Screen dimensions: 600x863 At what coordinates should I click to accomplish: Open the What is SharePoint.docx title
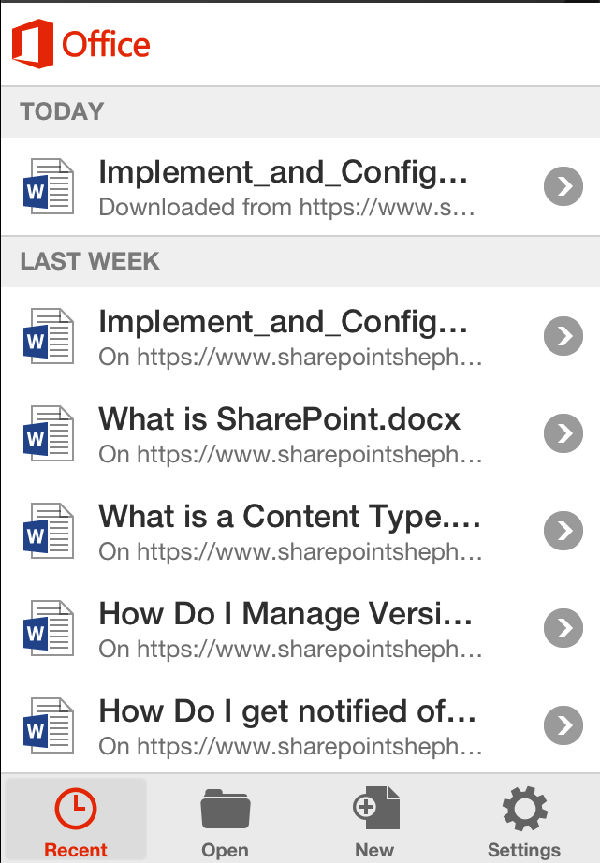pyautogui.click(x=280, y=419)
